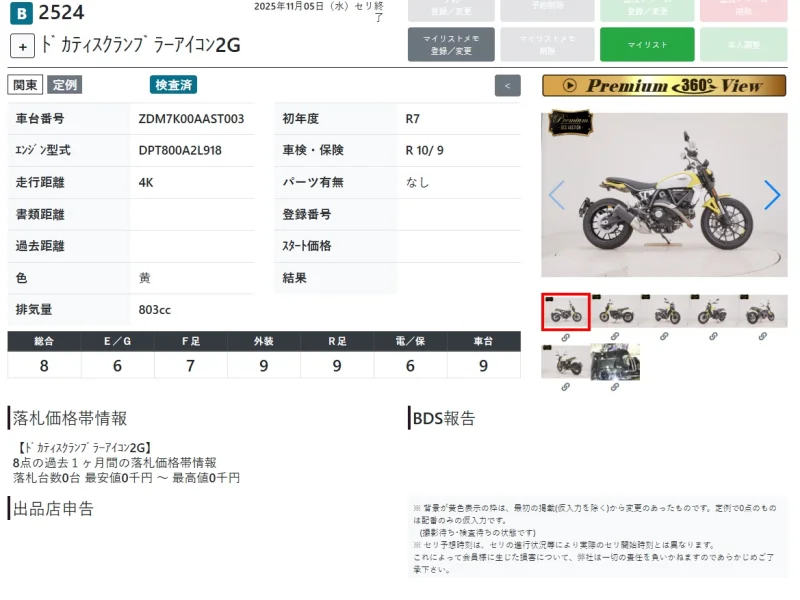Click the 出品店申告 heading

53,509
